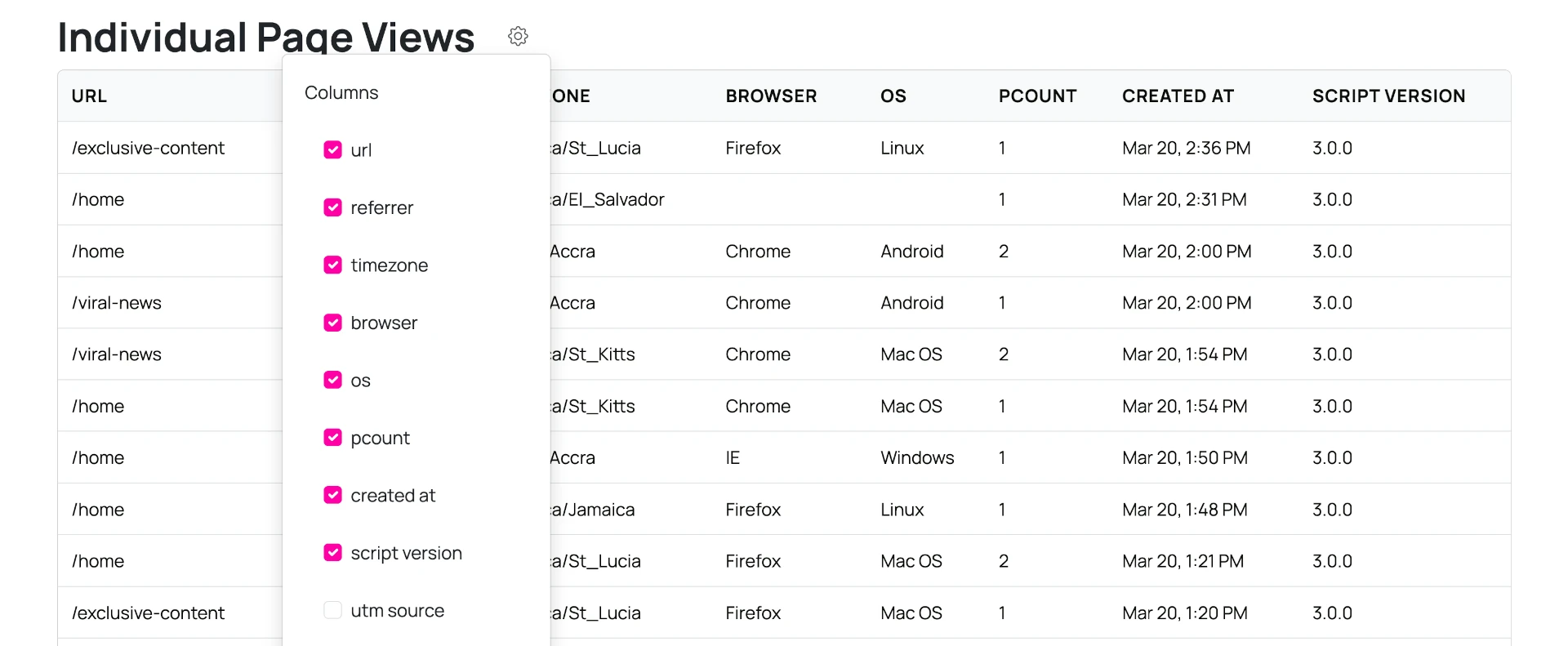Viewport: 1568px width, 646px height.
Task: Hide the os column via checkbox
Action: pos(332,380)
